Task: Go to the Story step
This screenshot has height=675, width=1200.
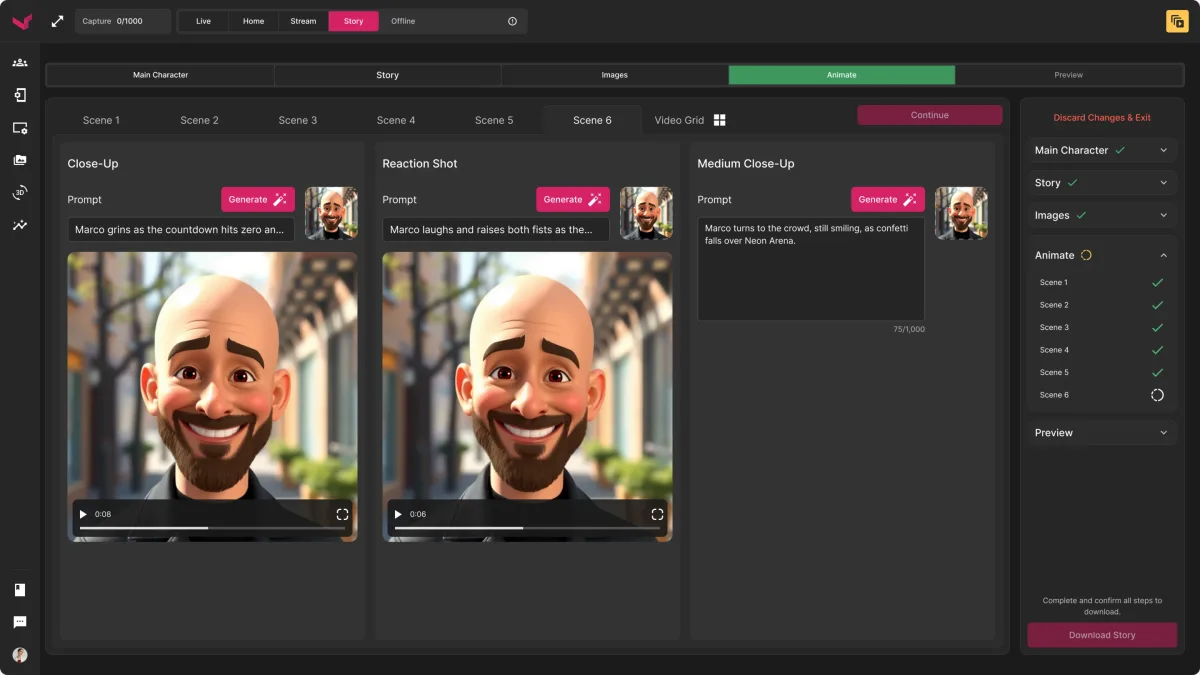Action: point(388,75)
